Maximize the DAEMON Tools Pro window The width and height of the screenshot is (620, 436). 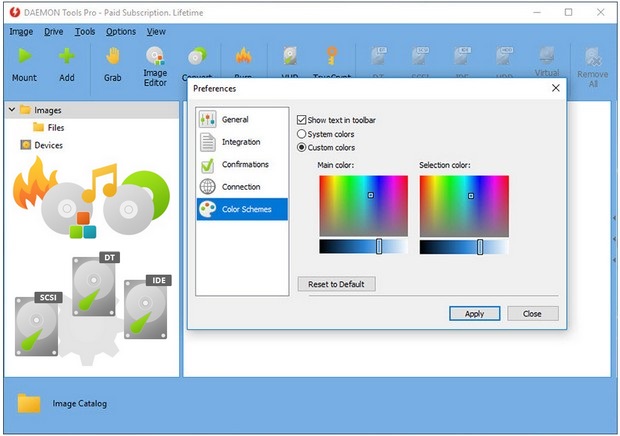[568, 12]
